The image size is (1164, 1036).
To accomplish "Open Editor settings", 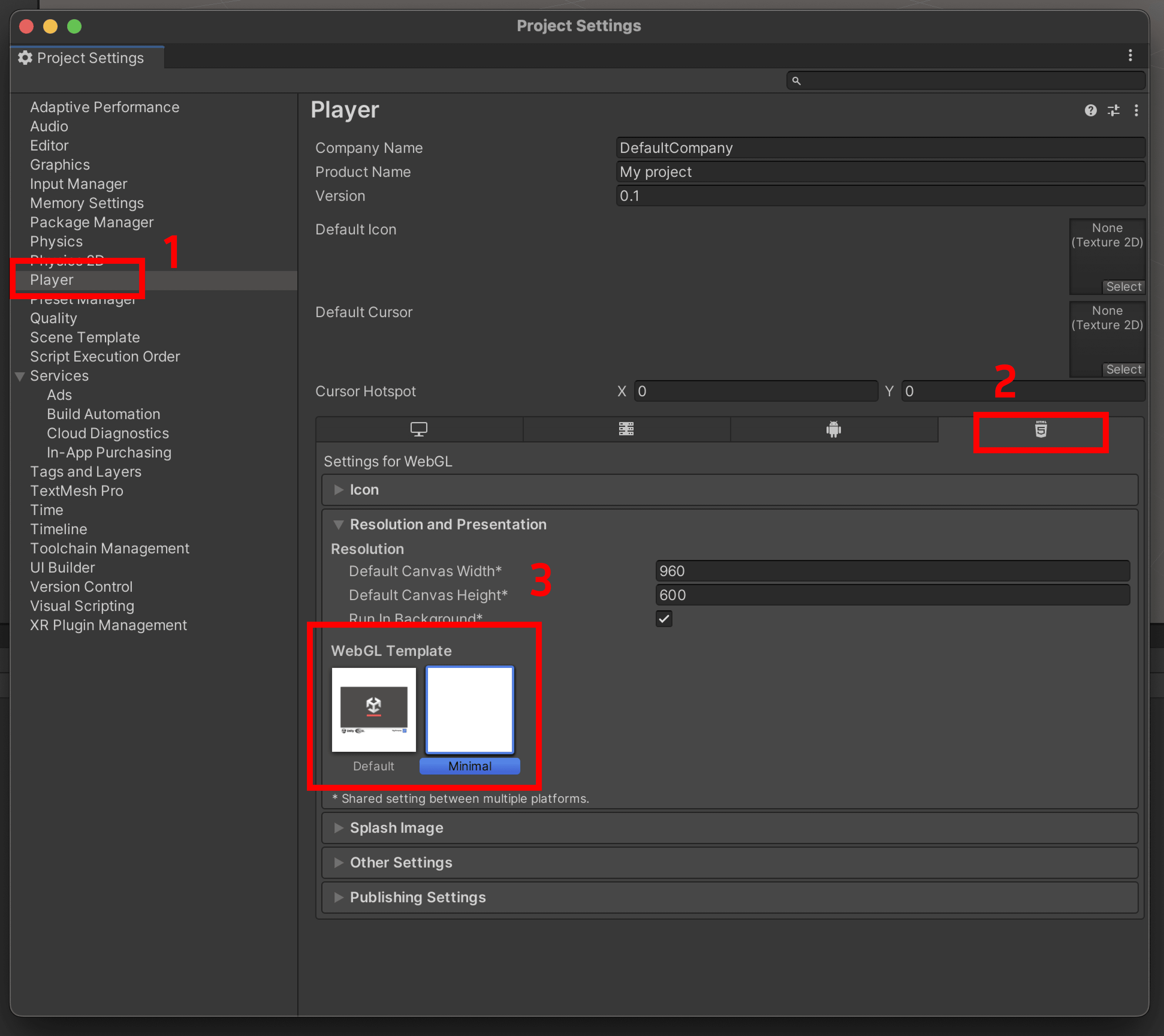I will point(49,146).
